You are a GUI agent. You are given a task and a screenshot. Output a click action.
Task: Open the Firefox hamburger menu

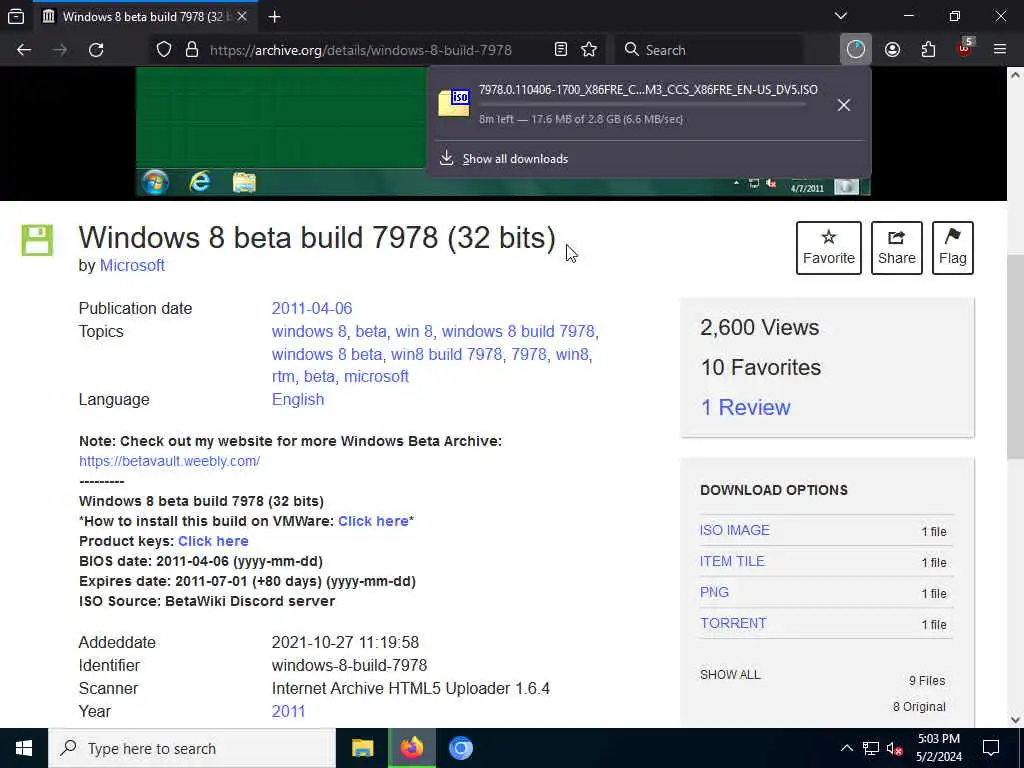[1000, 49]
